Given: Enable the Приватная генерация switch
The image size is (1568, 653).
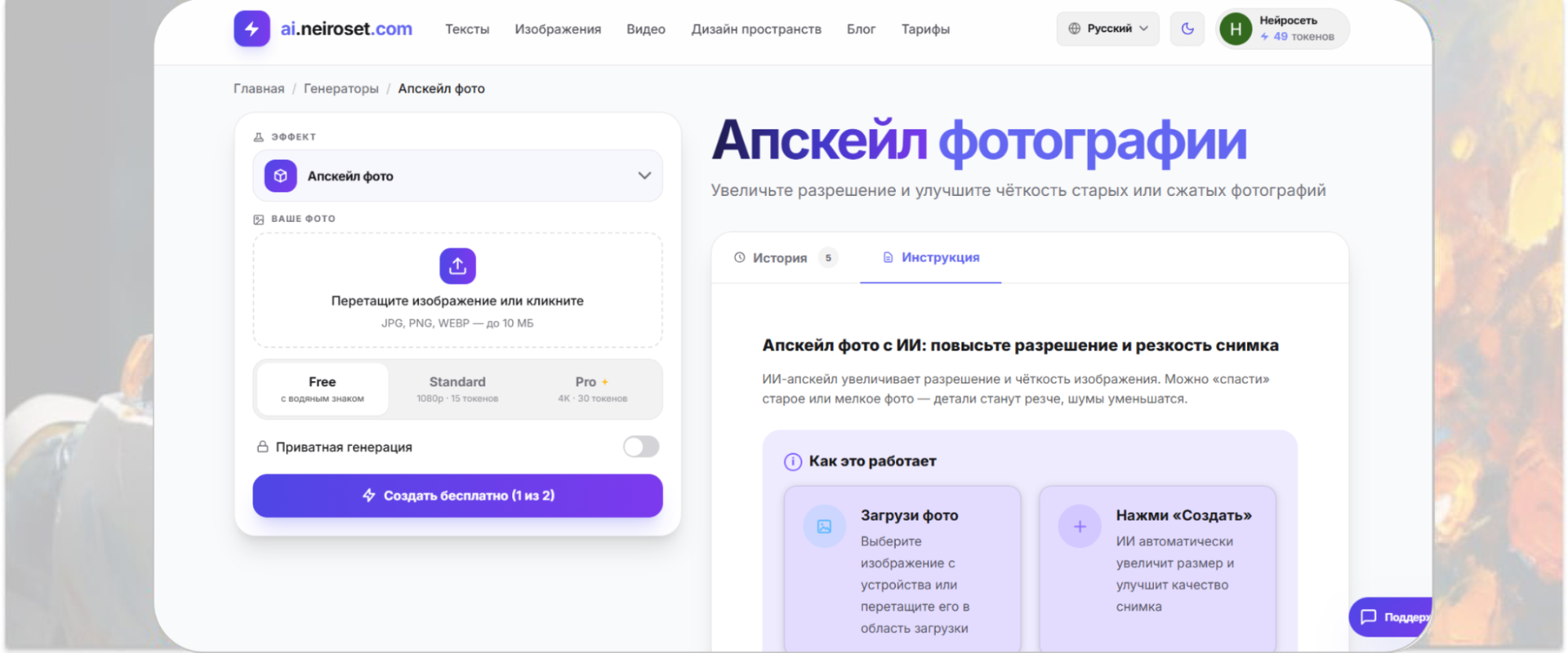Looking at the screenshot, I should coord(641,447).
